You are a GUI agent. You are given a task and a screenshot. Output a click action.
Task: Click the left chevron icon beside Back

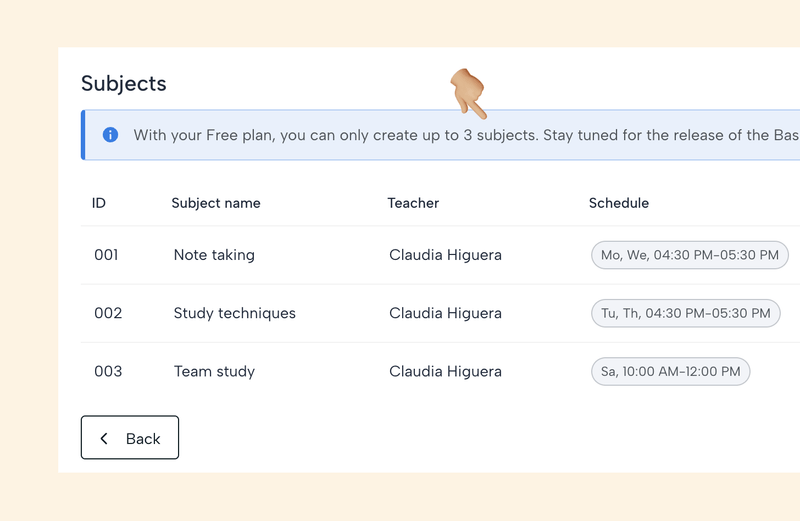click(x=104, y=438)
